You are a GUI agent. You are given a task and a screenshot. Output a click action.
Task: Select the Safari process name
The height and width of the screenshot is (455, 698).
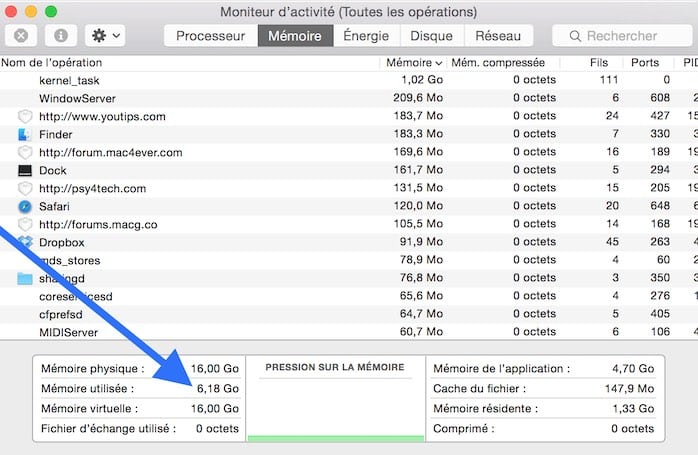pyautogui.click(x=54, y=207)
